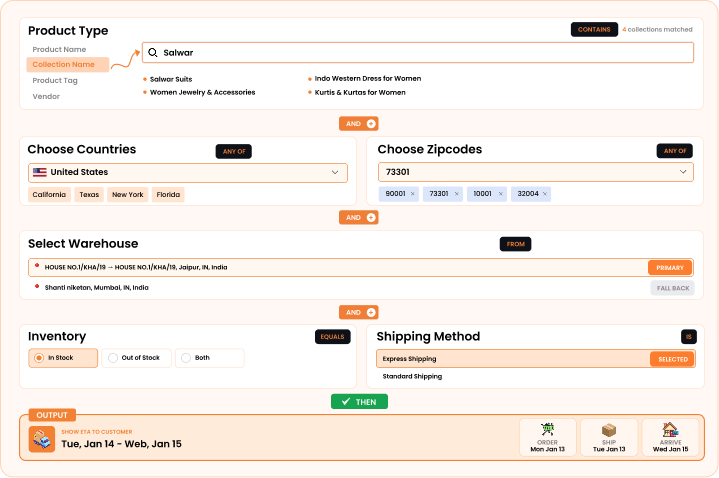Image resolution: width=719 pixels, height=478 pixels.
Task: Click Kurtis & Kurtas for Women result
Action: [360, 92]
